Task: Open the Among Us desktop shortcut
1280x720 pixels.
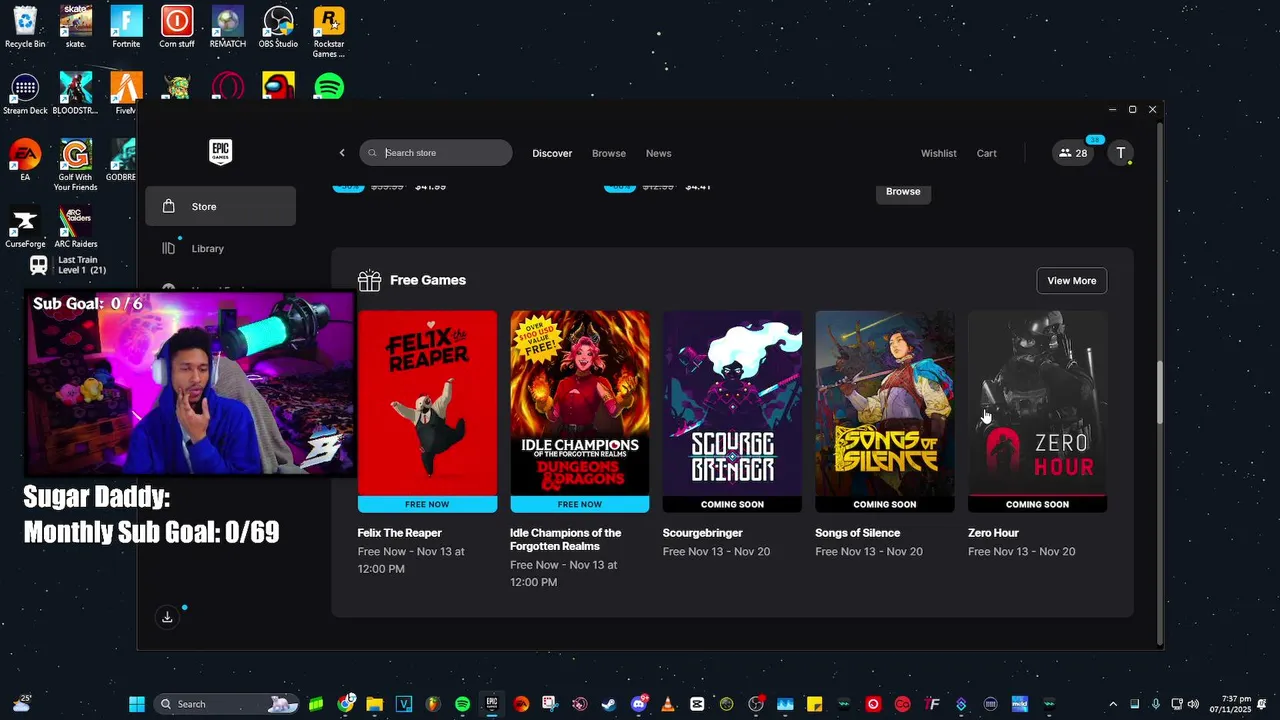Action: tap(278, 86)
